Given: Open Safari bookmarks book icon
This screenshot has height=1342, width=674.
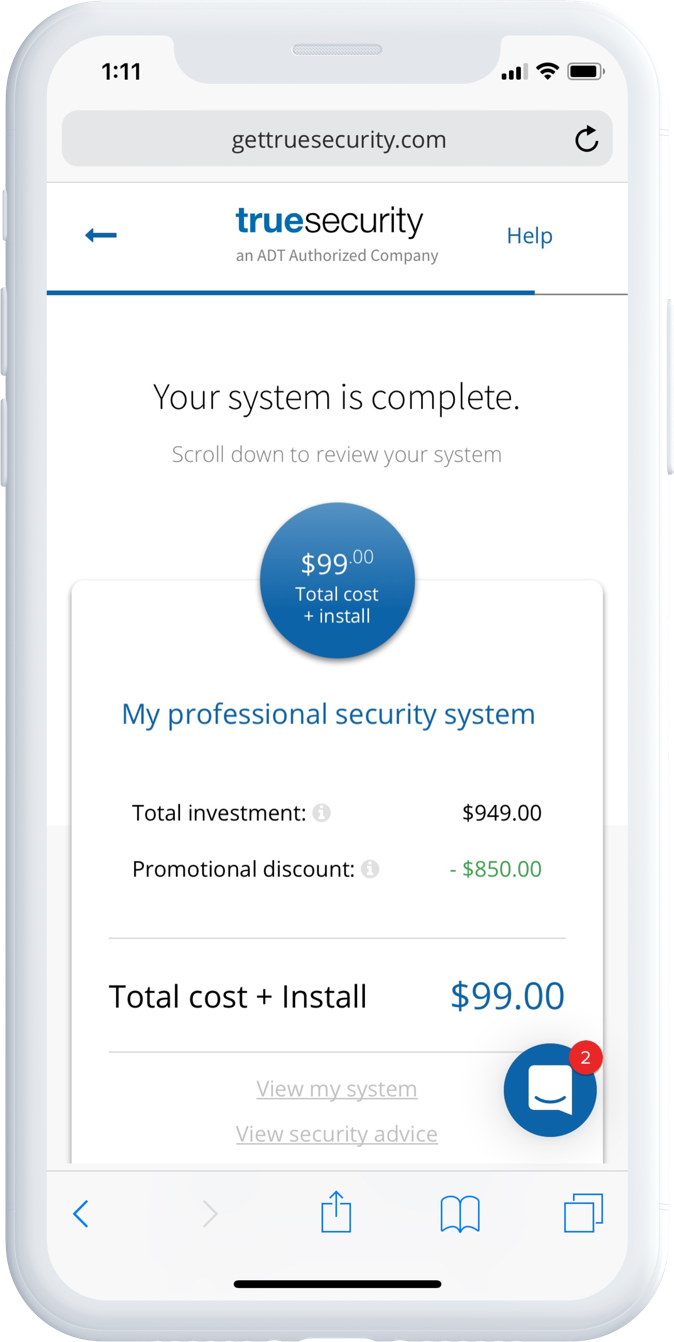Looking at the screenshot, I should coord(460,1214).
